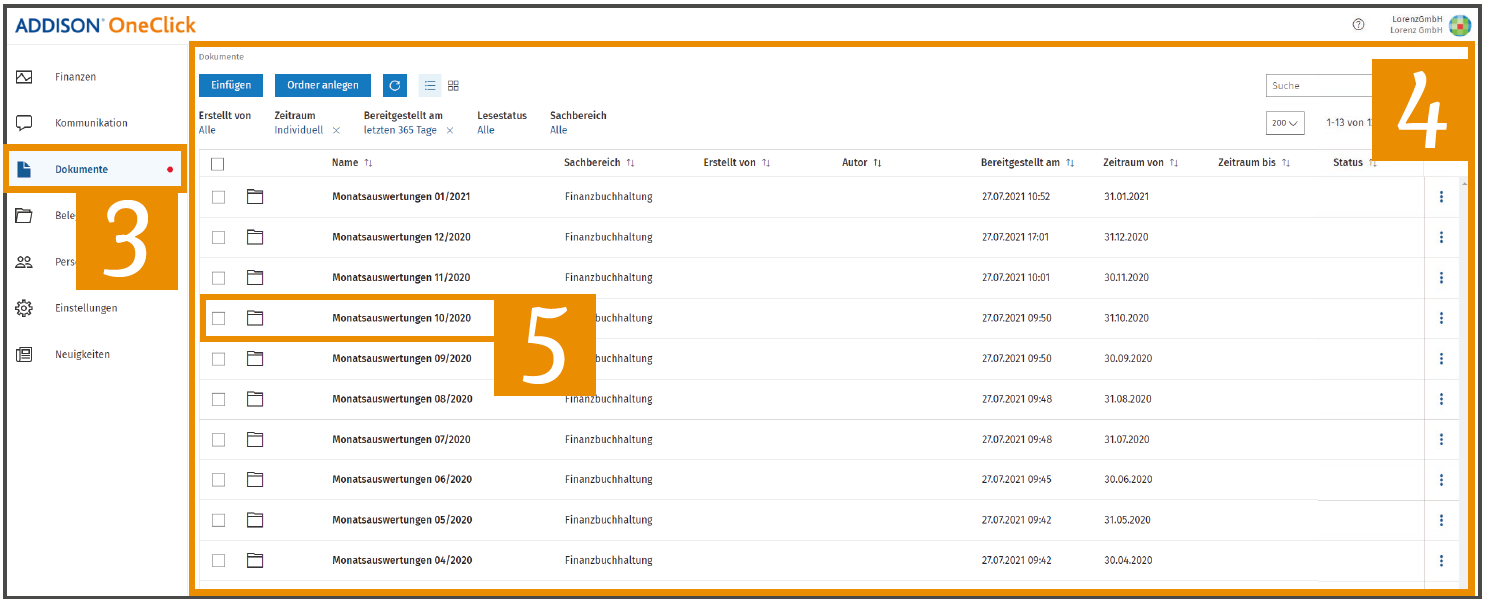Open more options for Monatsauswertungen 07/2020
Viewport: 1487px width, 599px height.
[x=1441, y=439]
